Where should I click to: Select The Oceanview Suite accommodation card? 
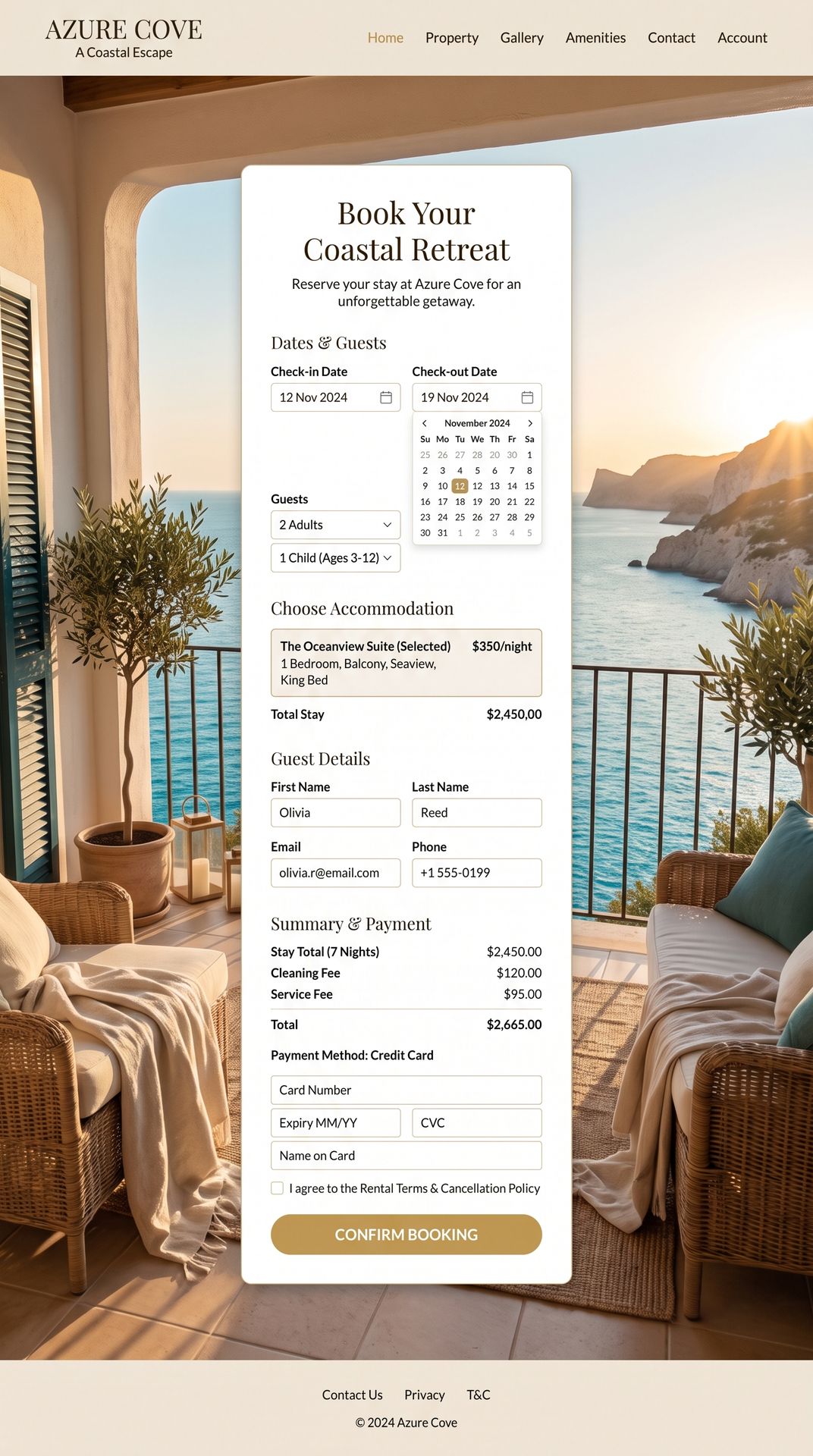[x=406, y=663]
